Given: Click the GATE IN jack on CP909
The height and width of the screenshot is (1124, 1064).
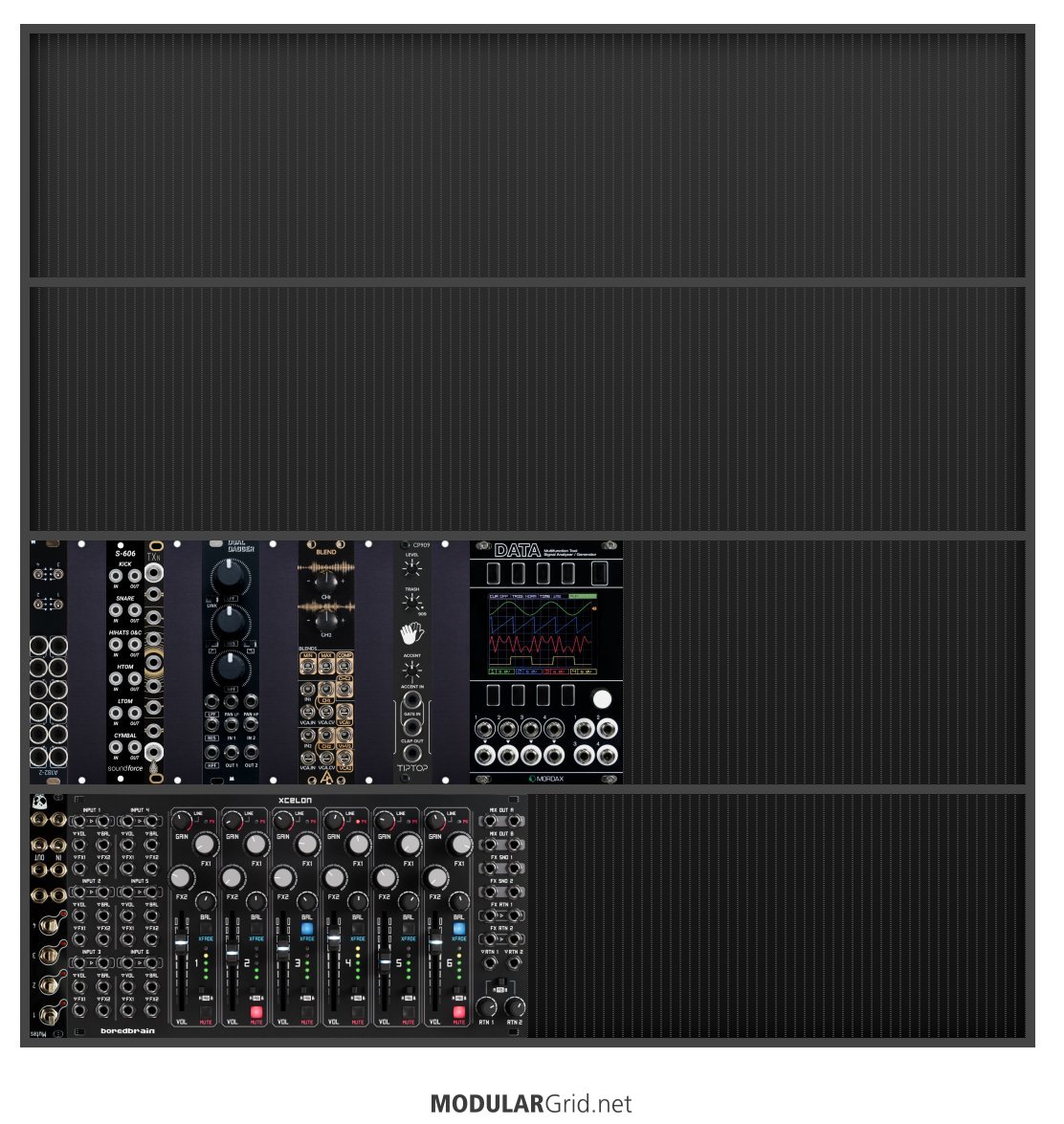Looking at the screenshot, I should tap(412, 726).
